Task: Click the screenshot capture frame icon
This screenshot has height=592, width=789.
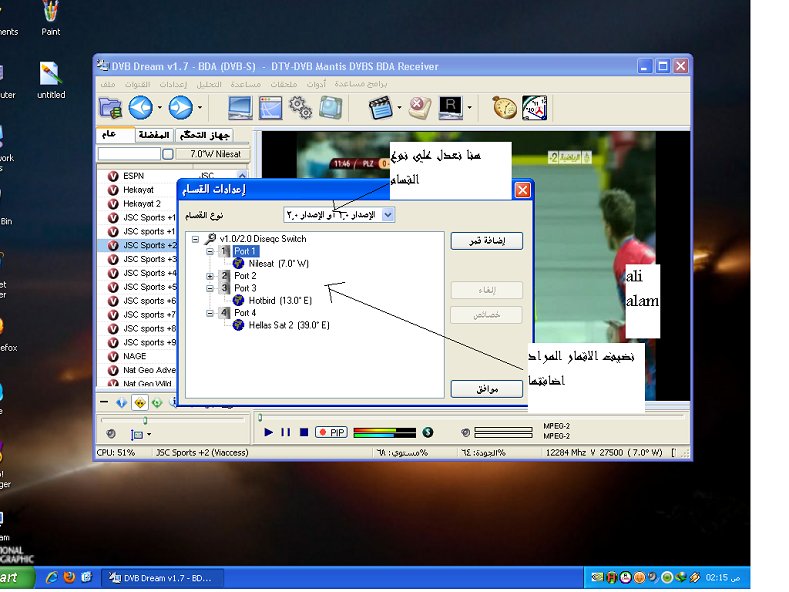Action: [x=330, y=108]
